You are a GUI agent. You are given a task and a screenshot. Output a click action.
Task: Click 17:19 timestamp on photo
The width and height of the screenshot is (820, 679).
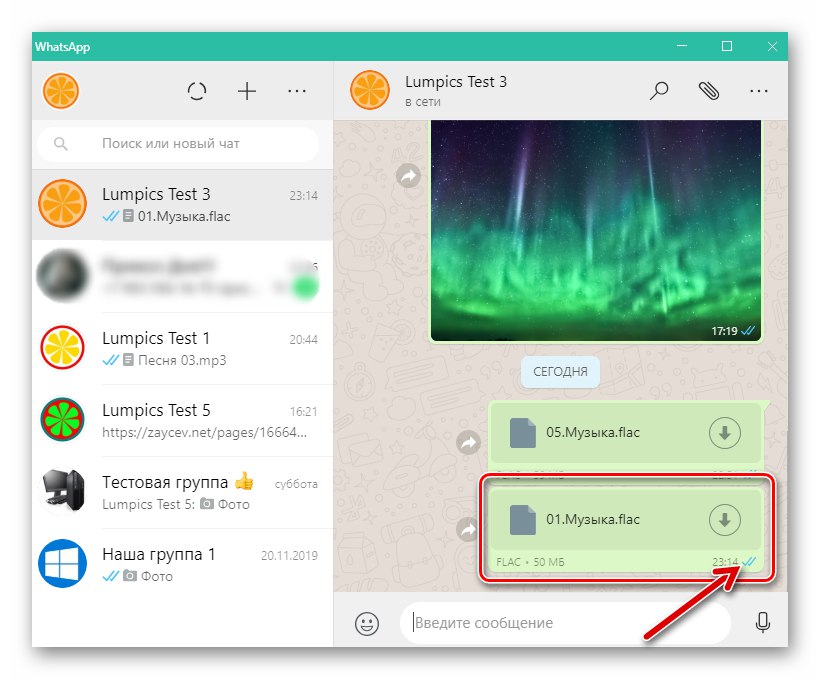pos(724,331)
